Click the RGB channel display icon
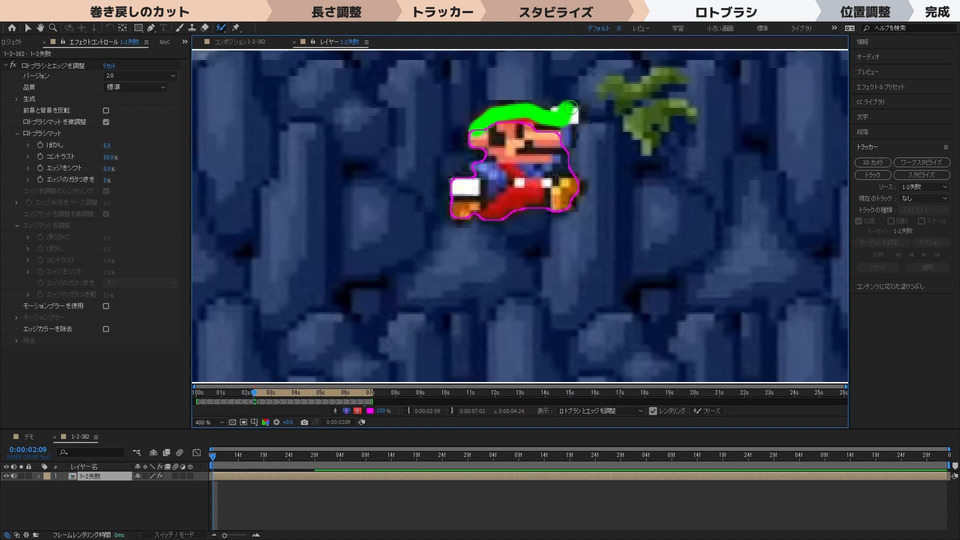Image resolution: width=960 pixels, height=540 pixels. [265, 422]
